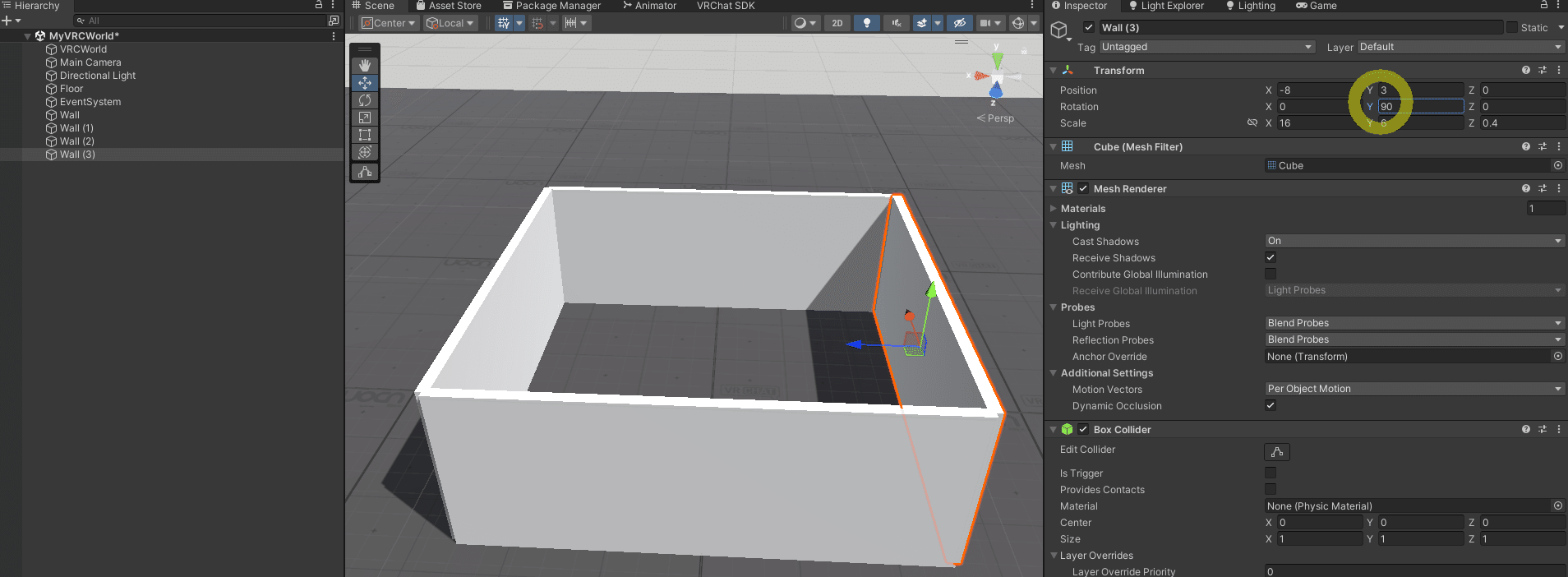Screen dimensions: 1568x577
Task: Select Floor object in Hierarchy
Action: click(x=71, y=89)
